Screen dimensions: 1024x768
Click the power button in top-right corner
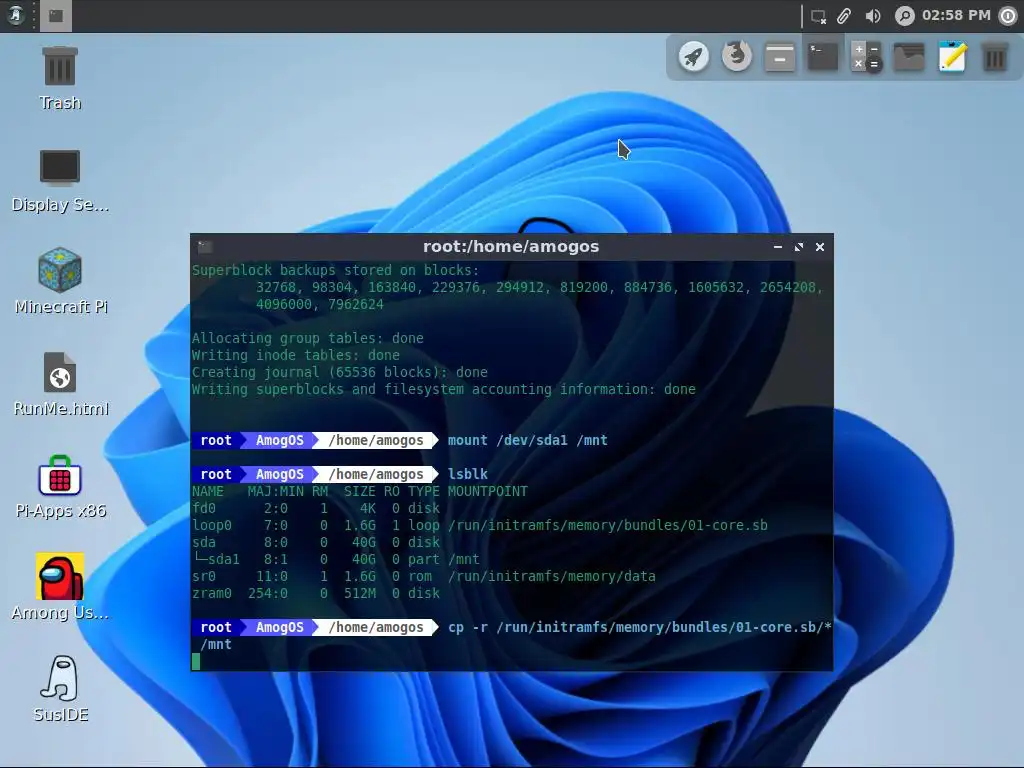(1009, 16)
